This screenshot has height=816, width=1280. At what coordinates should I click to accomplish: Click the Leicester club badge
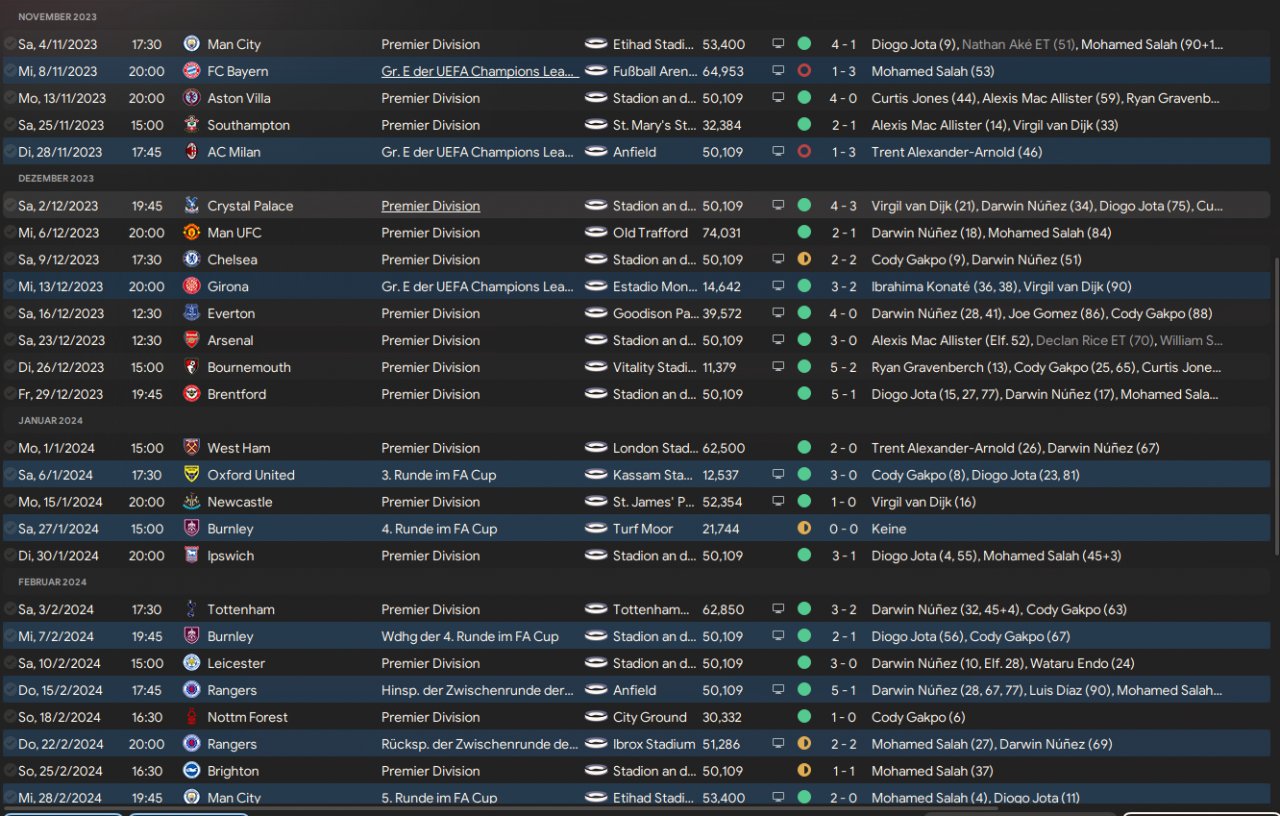coord(192,663)
